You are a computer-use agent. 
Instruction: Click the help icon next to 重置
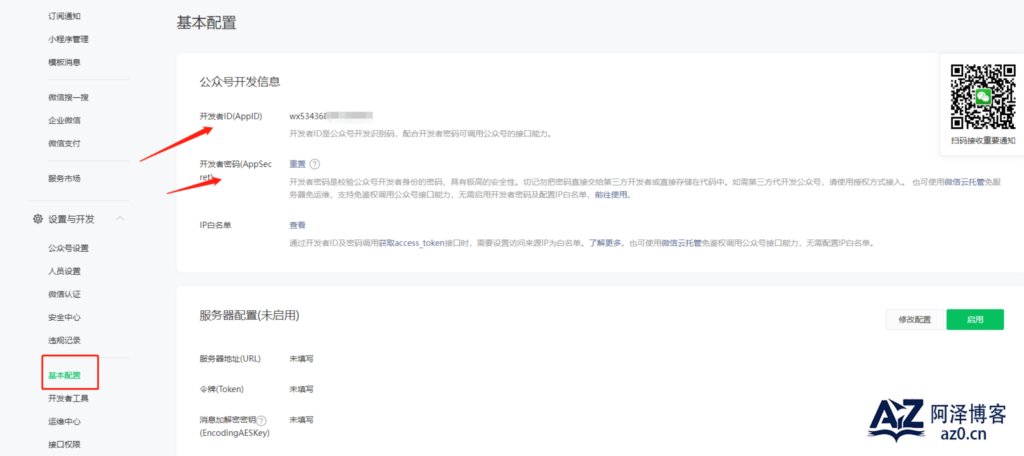pyautogui.click(x=315, y=164)
